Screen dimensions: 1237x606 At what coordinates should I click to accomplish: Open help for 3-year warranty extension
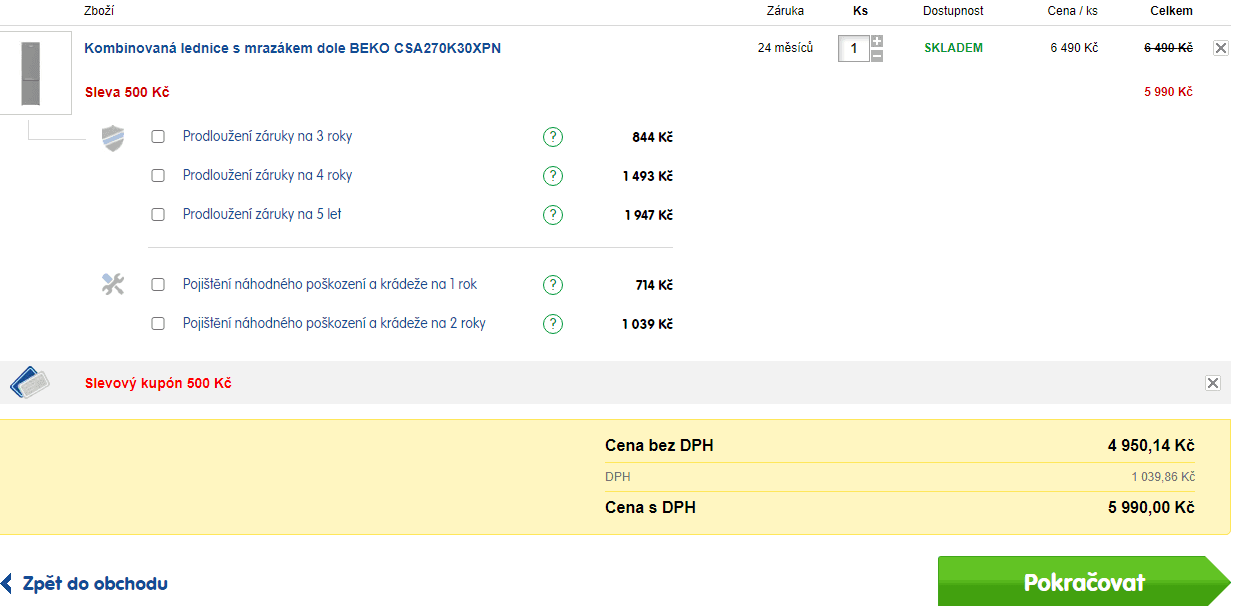click(553, 137)
